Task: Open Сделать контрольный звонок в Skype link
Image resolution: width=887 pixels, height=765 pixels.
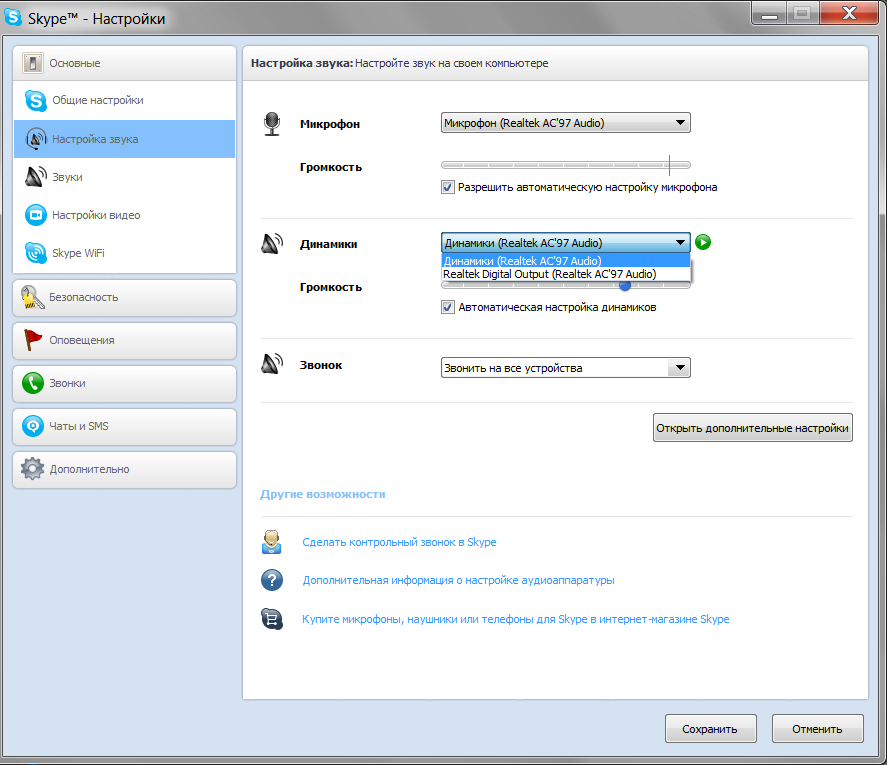Action: click(x=399, y=542)
